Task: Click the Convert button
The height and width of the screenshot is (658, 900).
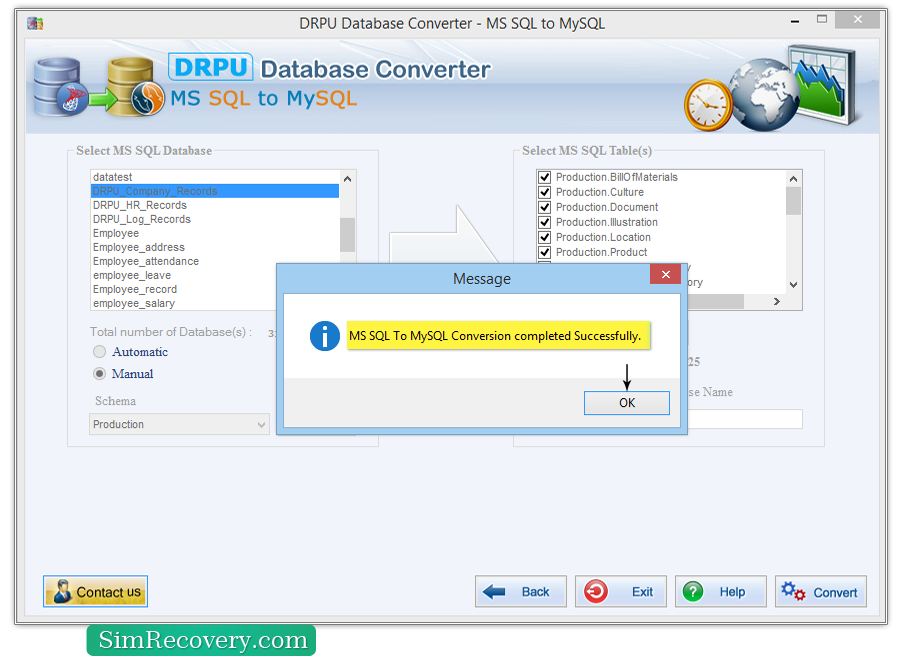Action: 820,591
